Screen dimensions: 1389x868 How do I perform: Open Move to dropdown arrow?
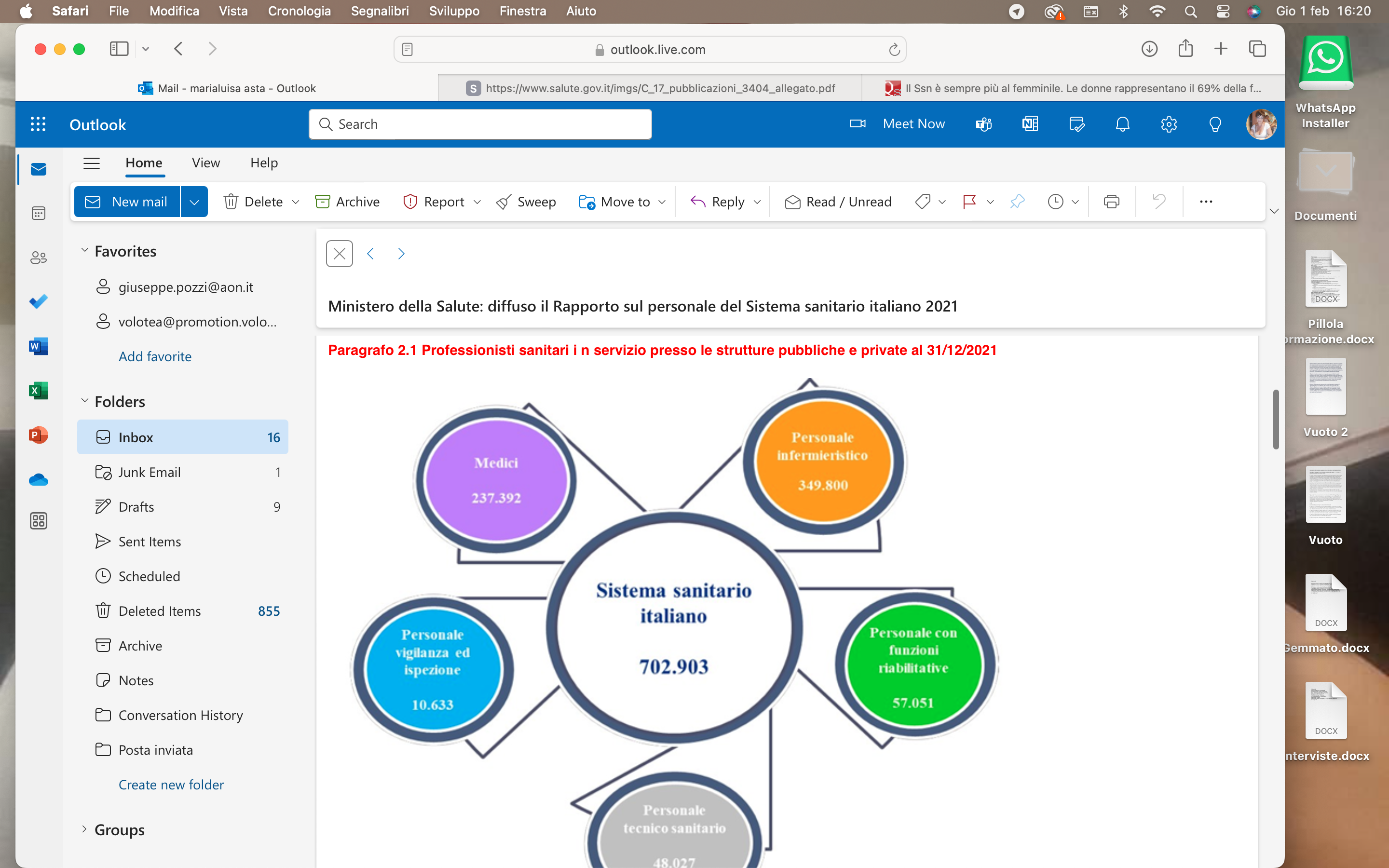(x=662, y=202)
